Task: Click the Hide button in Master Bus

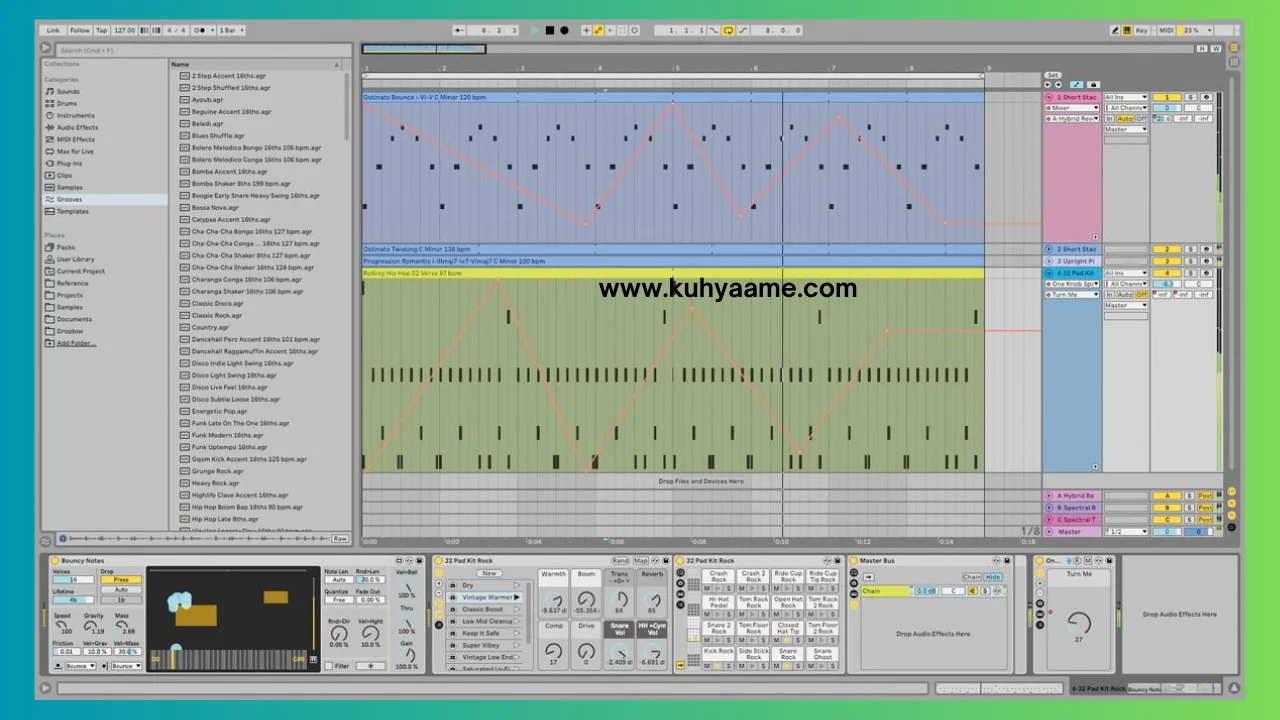Action: [993, 577]
